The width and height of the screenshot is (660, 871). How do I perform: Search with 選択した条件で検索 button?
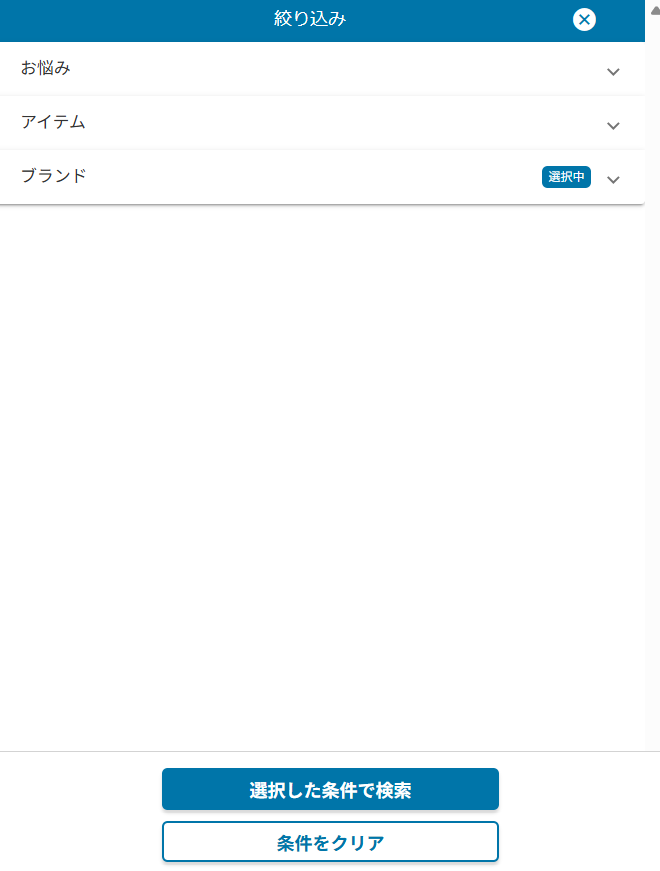[x=330, y=789]
